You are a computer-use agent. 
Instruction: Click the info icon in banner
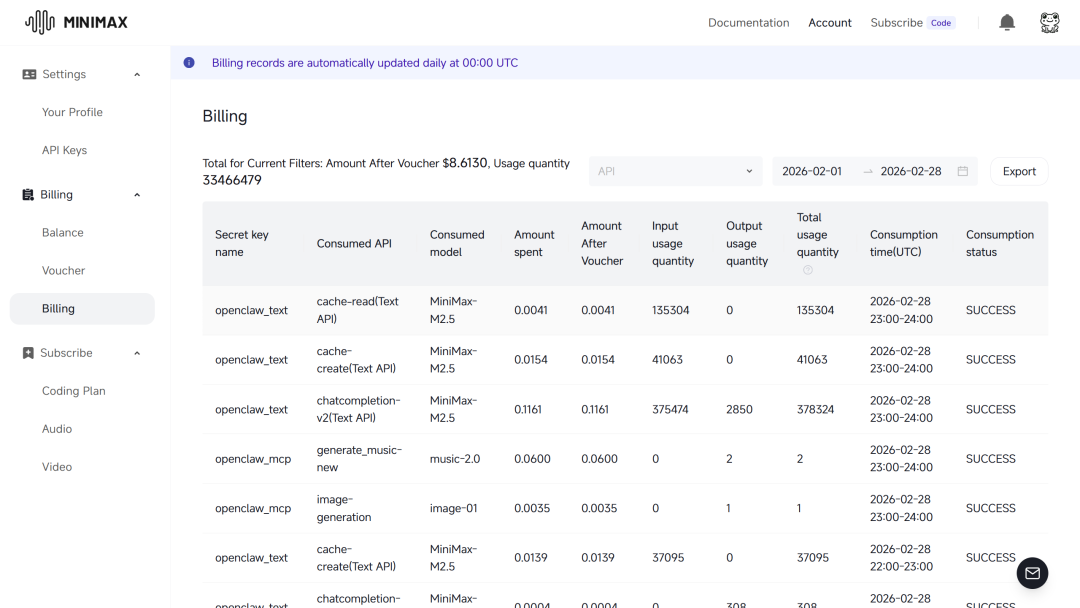[189, 63]
